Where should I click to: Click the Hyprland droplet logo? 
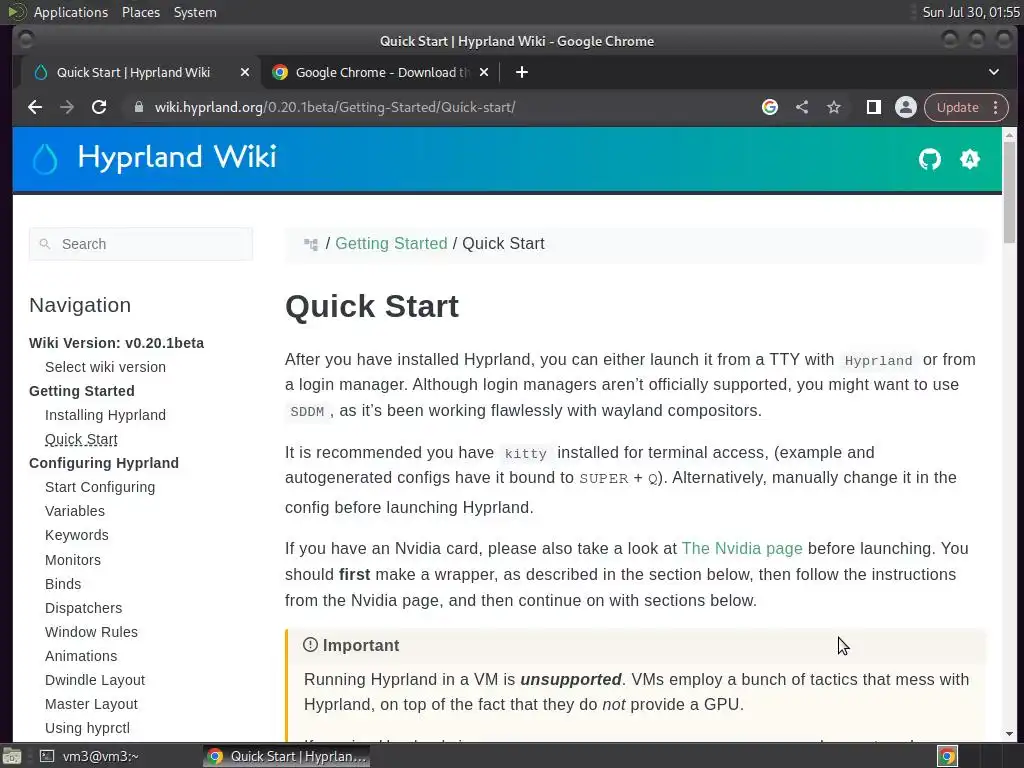click(45, 159)
